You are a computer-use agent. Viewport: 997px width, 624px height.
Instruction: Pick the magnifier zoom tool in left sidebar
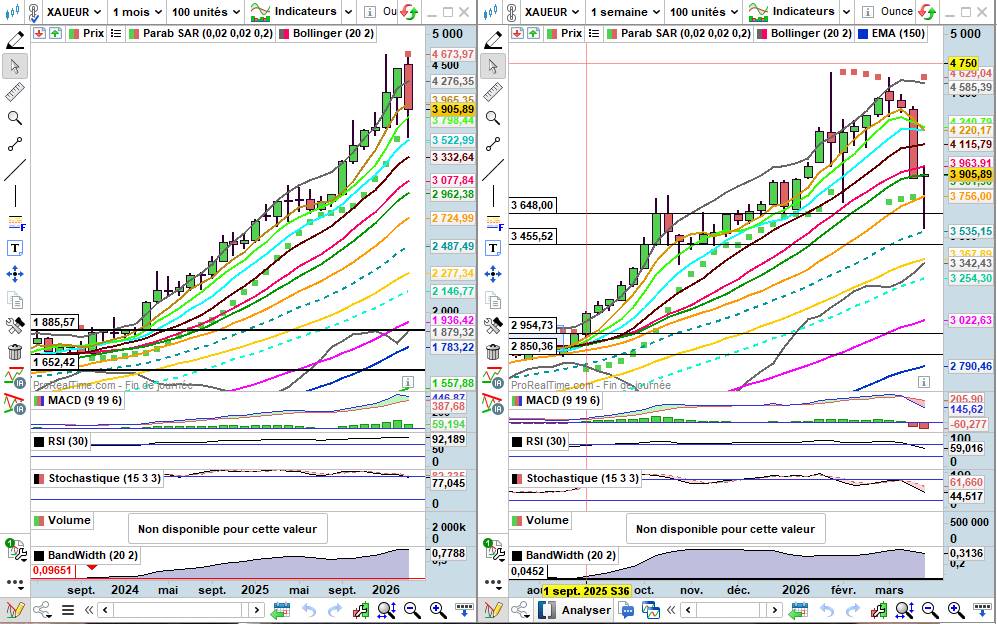pyautogui.click(x=15, y=118)
